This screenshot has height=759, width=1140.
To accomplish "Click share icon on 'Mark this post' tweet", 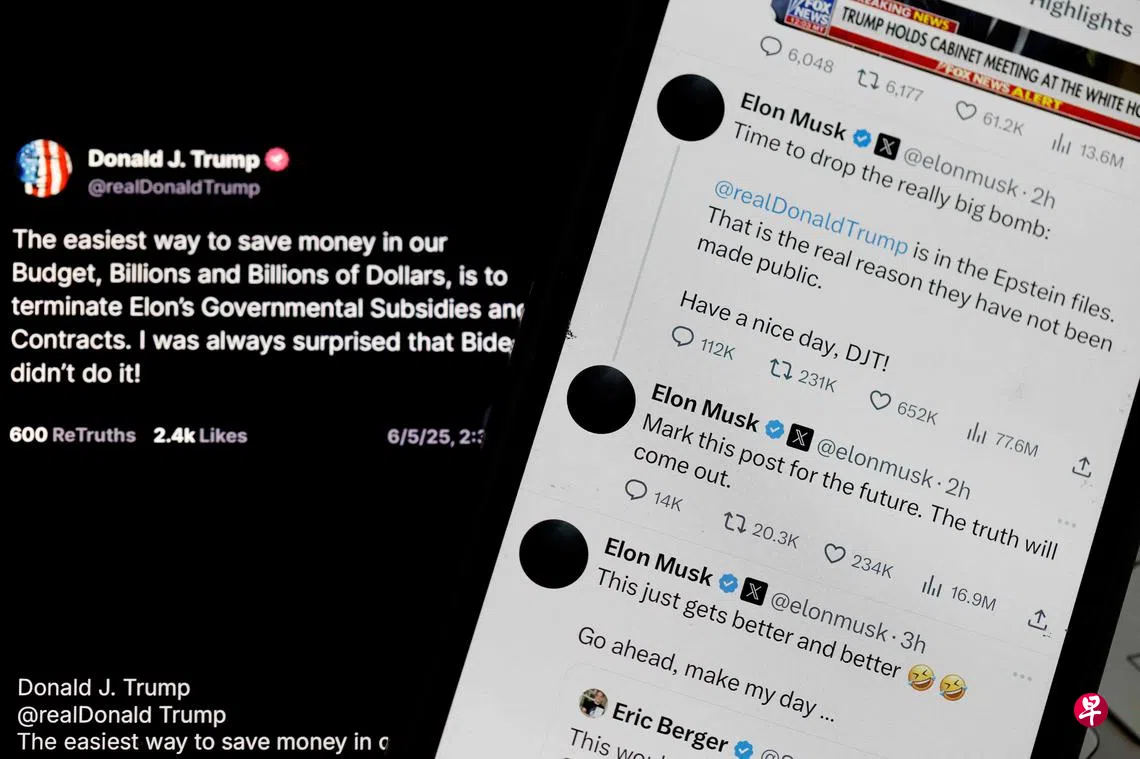I will 1037,619.
